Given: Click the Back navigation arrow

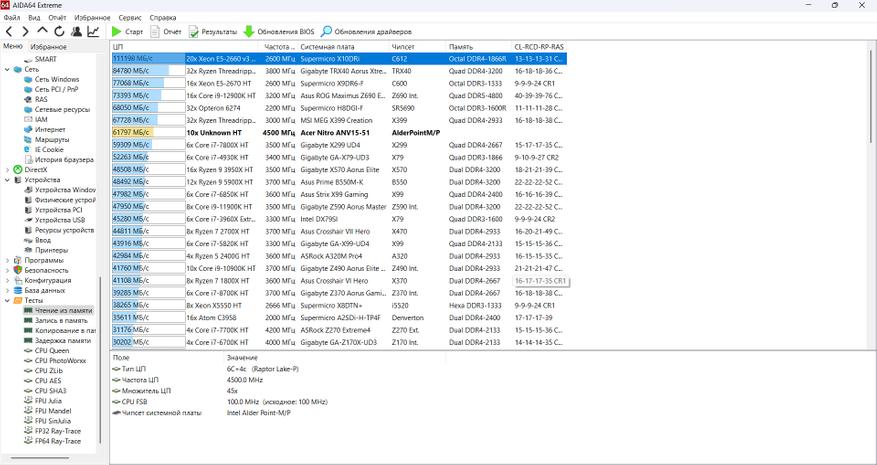Looking at the screenshot, I should (9, 32).
